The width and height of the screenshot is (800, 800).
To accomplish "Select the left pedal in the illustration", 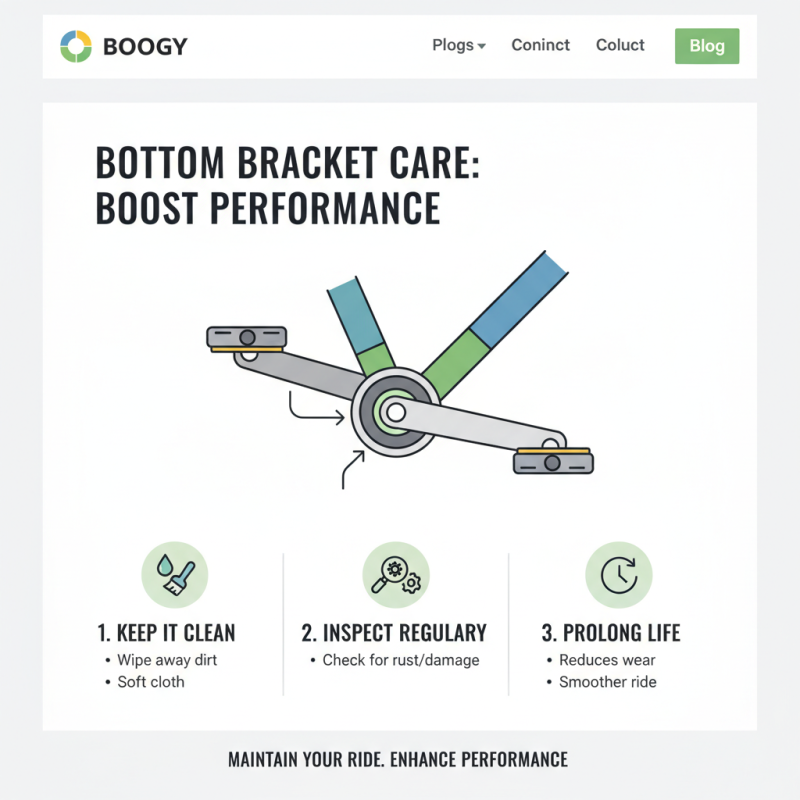I will tap(247, 338).
